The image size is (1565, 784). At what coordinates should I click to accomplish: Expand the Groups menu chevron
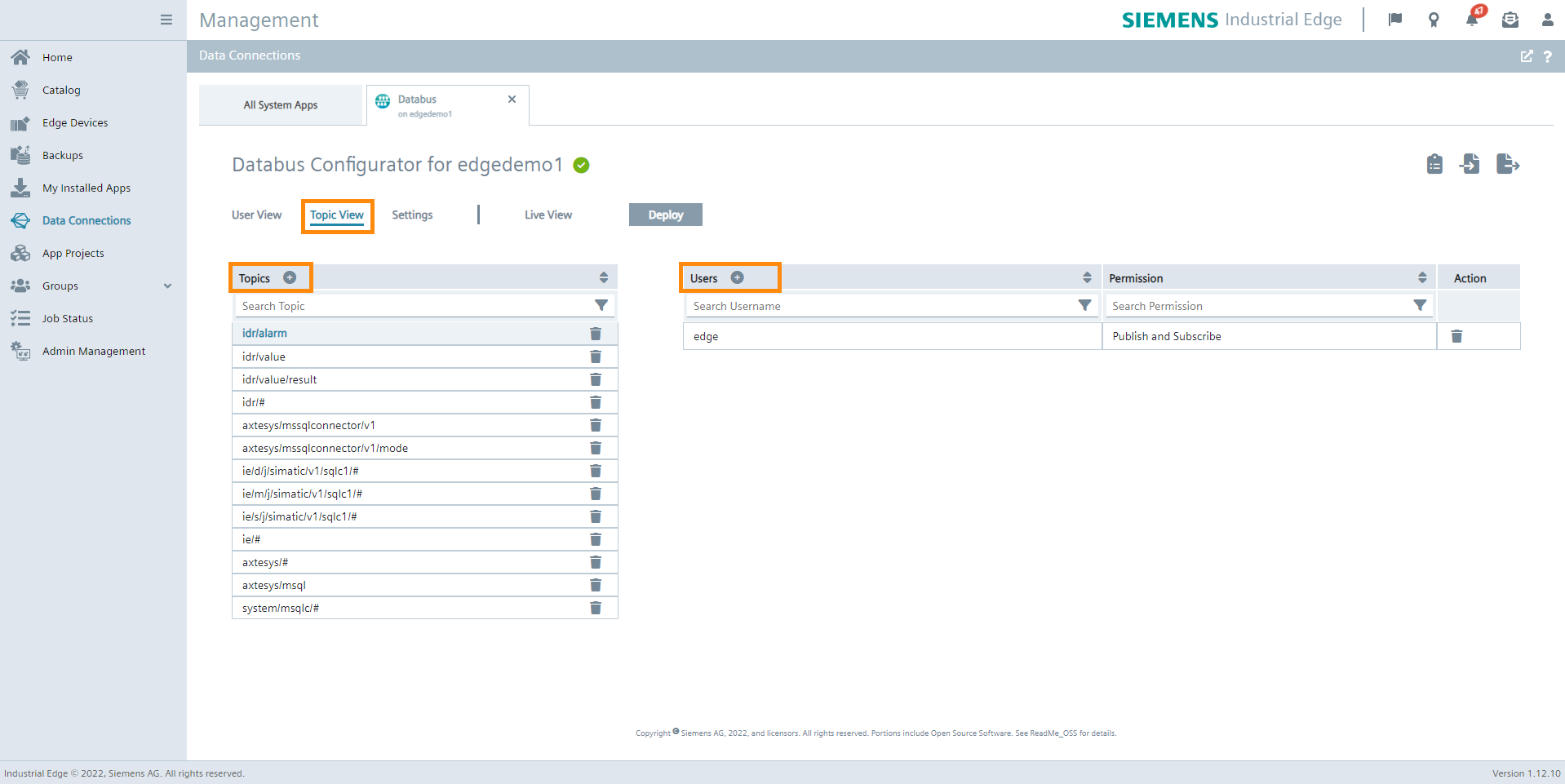pyautogui.click(x=168, y=286)
